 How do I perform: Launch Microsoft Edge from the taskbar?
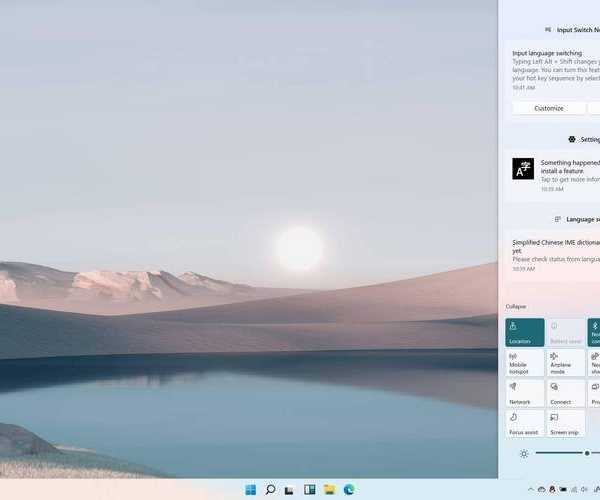349,489
